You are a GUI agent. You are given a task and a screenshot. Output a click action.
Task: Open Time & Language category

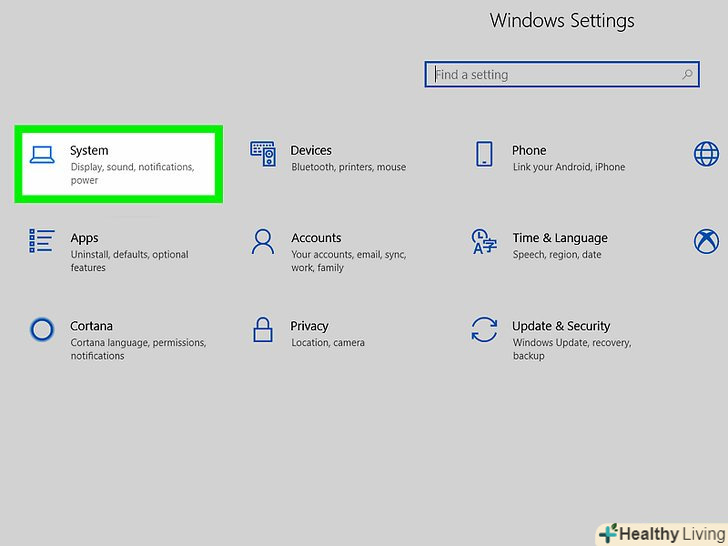[560, 238]
